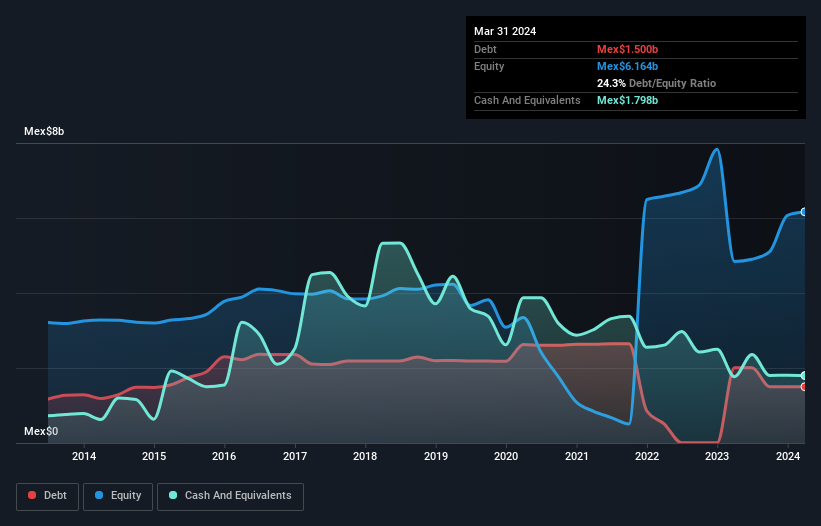Toggle the Equity series legend button
821x526 pixels.
click(x=118, y=496)
